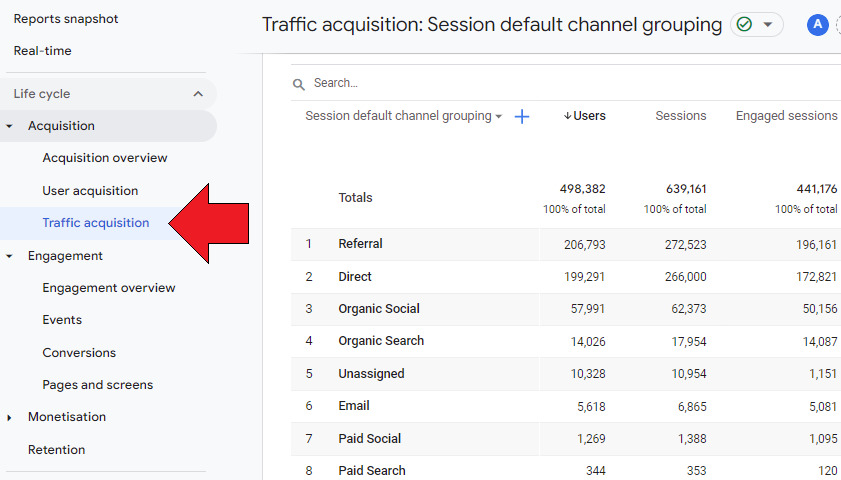Click the blue plus add-dimension icon
The width and height of the screenshot is (841, 480).
[x=521, y=116]
